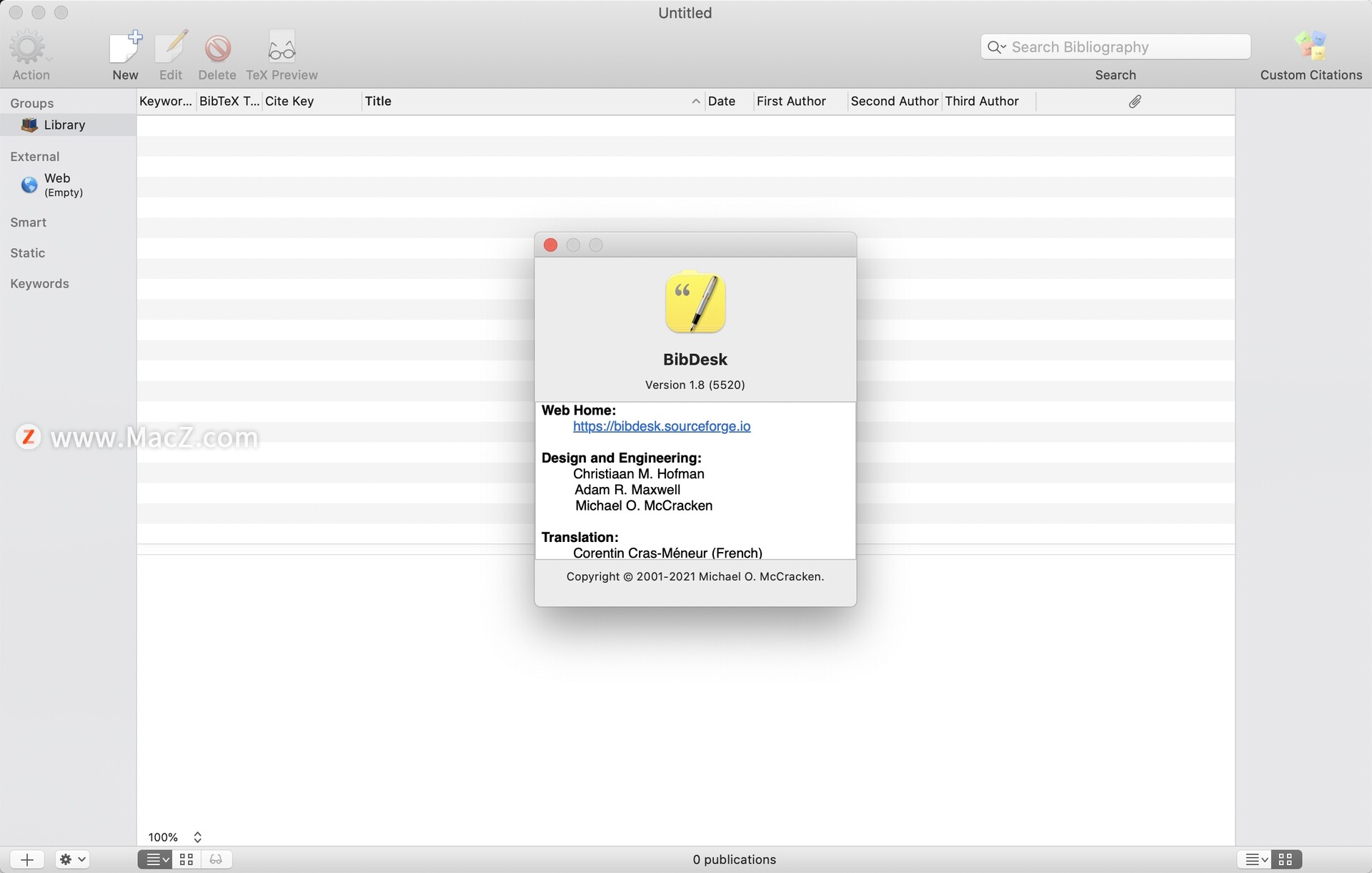
Task: Click the Delete toolbar icon
Action: [x=217, y=49]
